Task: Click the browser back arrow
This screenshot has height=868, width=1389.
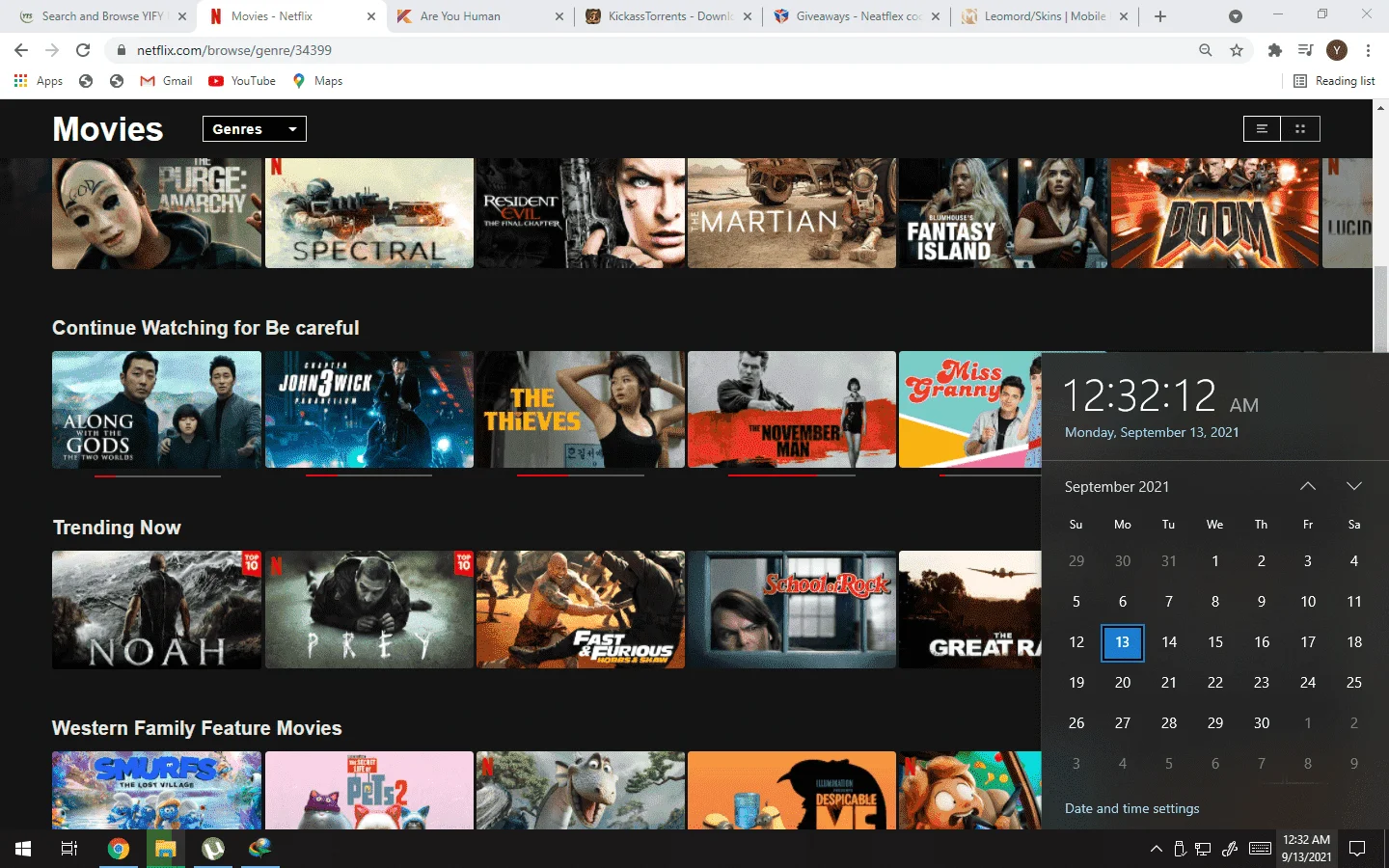Action: 21,50
